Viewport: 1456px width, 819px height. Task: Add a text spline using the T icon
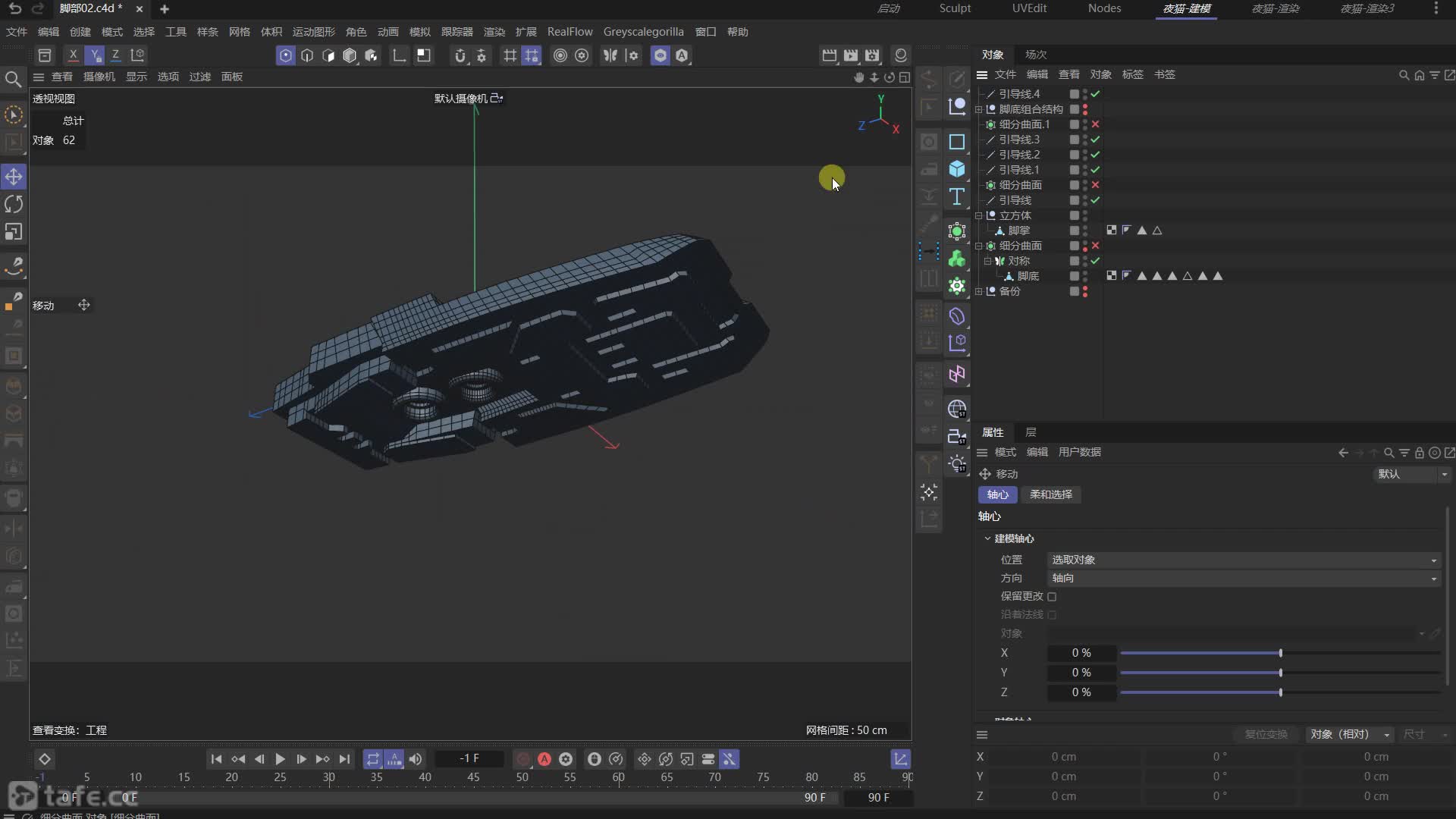pos(957,196)
